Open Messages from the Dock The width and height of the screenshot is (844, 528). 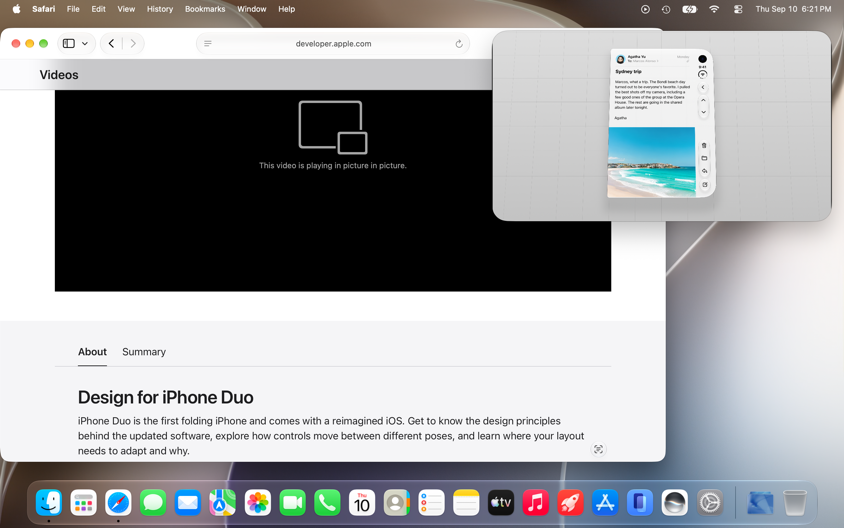[x=153, y=503]
